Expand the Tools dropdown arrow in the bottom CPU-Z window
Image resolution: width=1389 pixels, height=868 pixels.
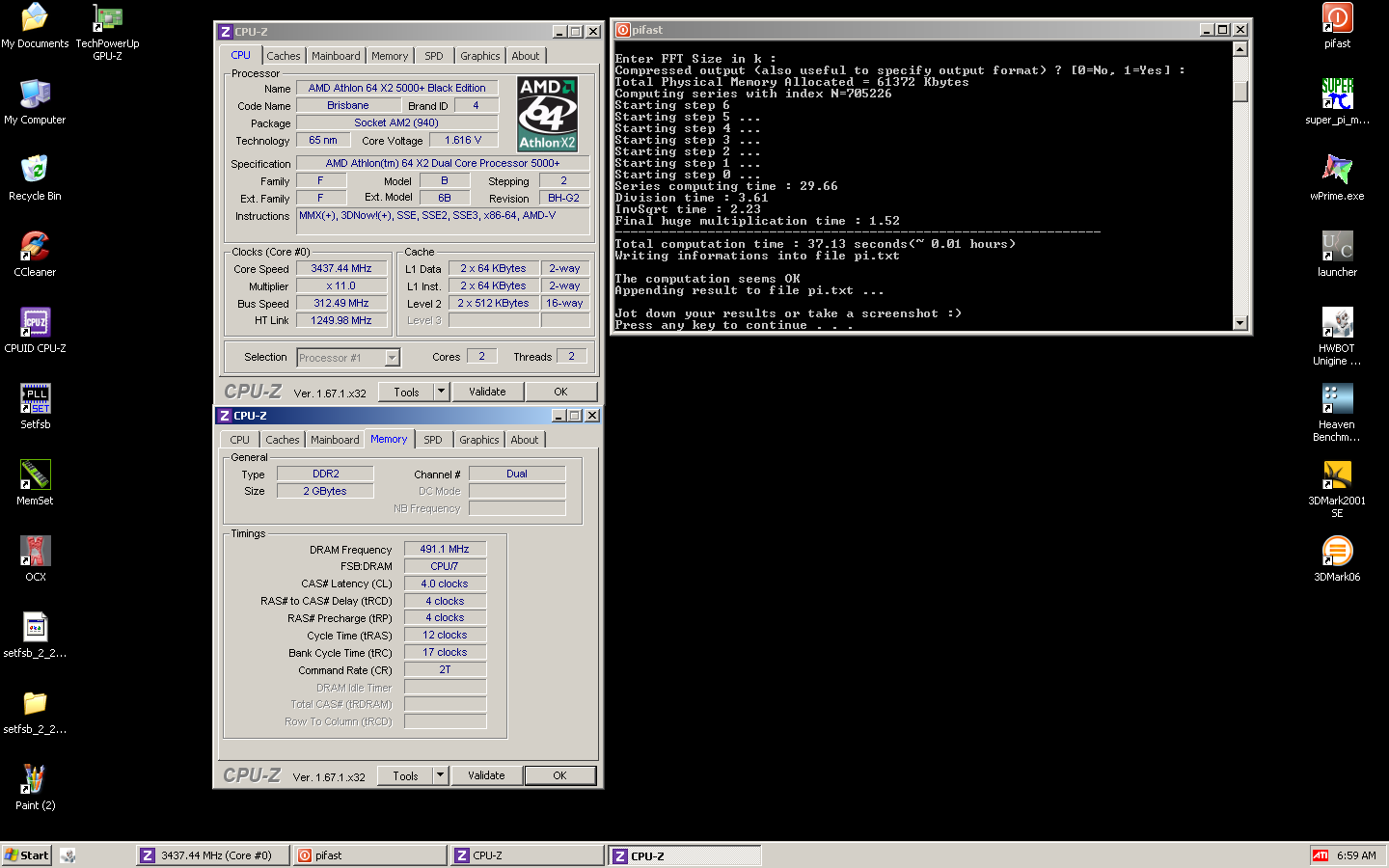coord(440,775)
